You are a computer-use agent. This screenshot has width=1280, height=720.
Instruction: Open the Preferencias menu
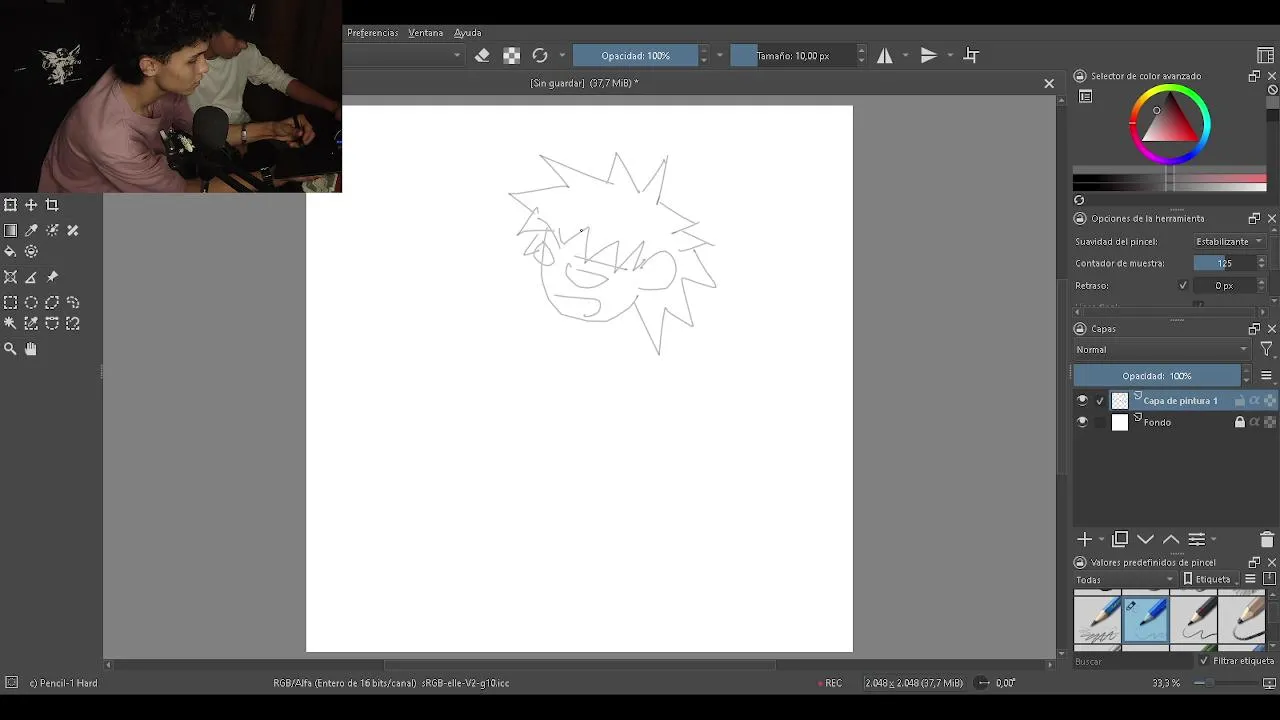pyautogui.click(x=372, y=33)
